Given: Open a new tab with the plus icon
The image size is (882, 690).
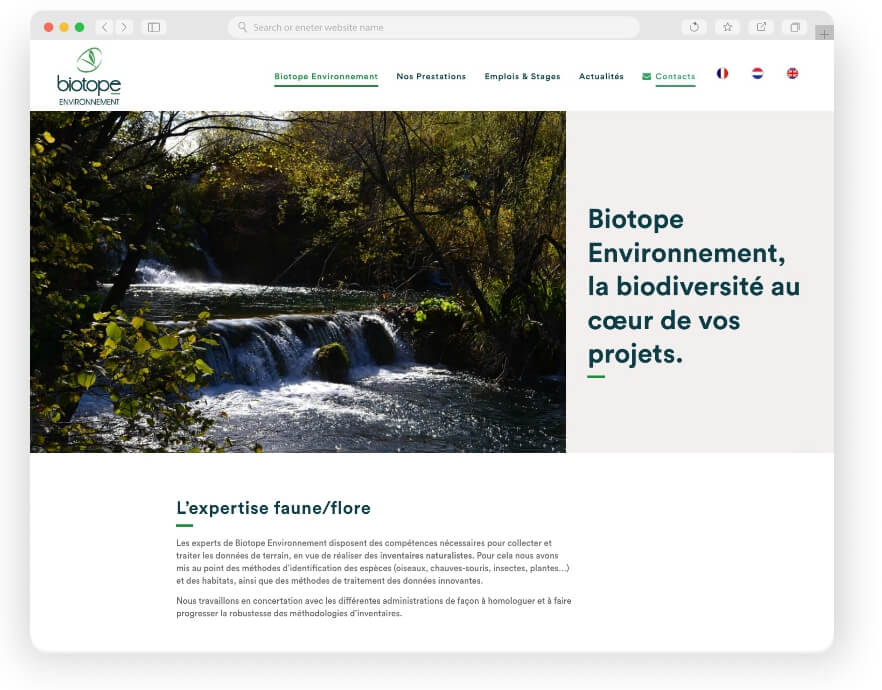Looking at the screenshot, I should coord(824,33).
